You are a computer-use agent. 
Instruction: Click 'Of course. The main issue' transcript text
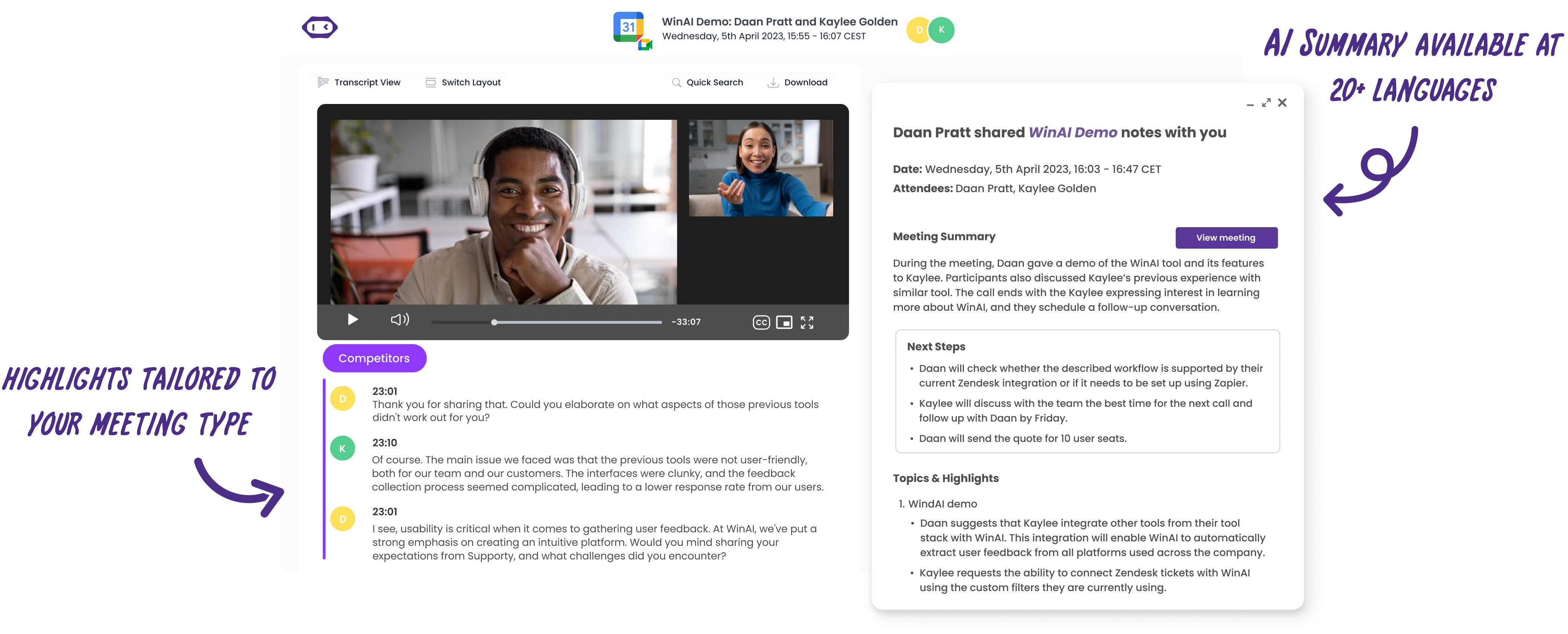click(x=598, y=474)
